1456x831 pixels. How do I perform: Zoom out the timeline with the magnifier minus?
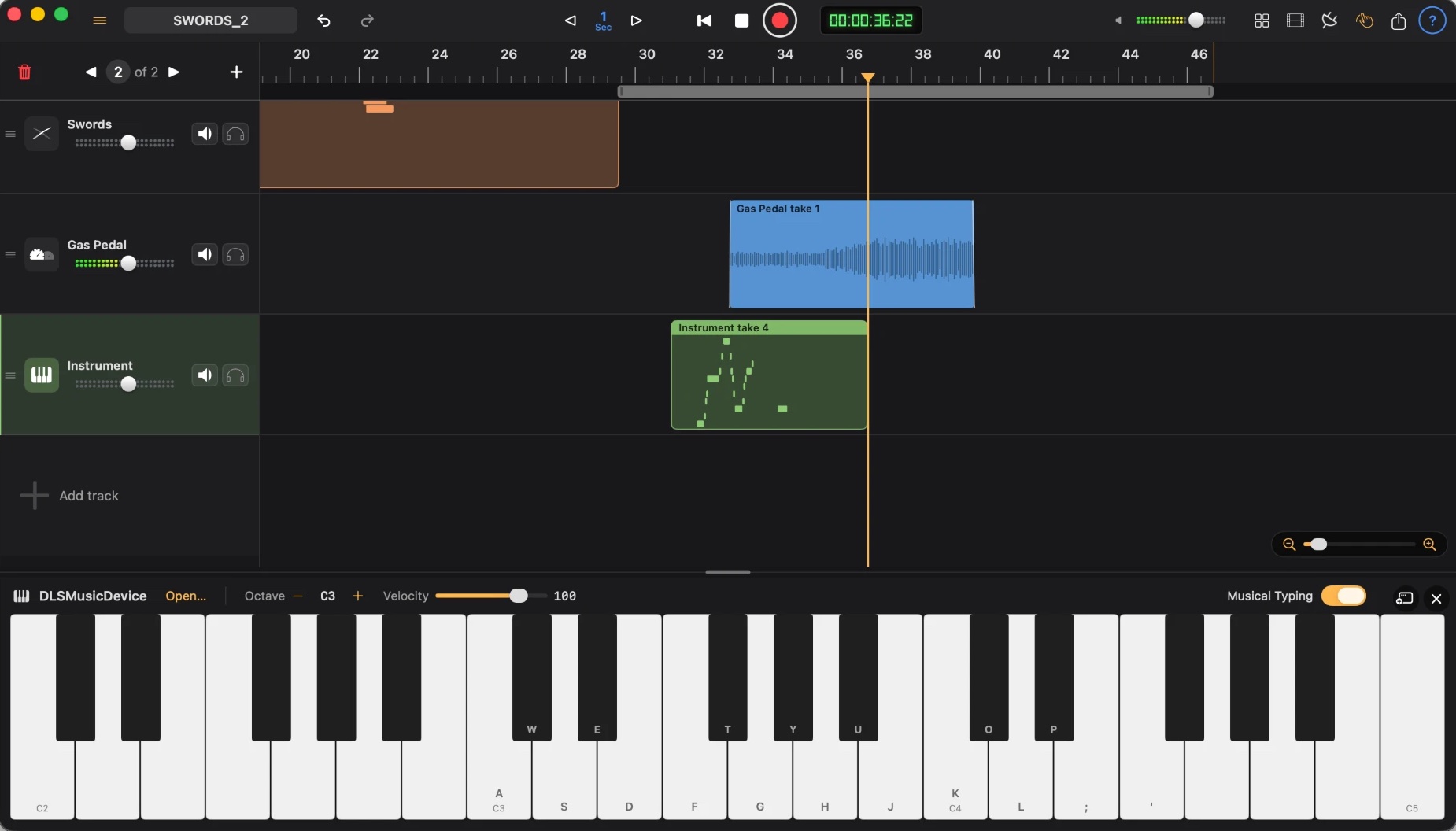click(x=1289, y=545)
